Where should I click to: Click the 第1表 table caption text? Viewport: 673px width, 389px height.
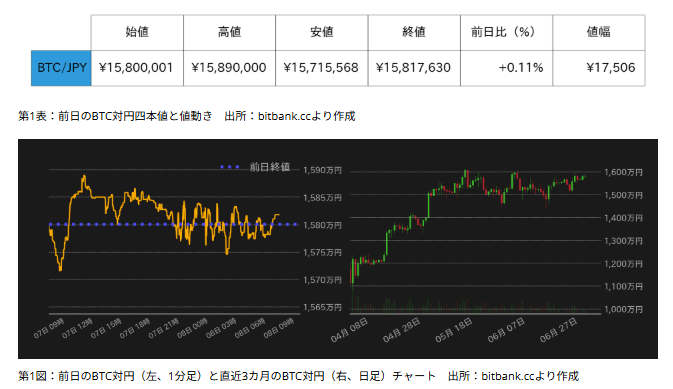pyautogui.click(x=187, y=116)
